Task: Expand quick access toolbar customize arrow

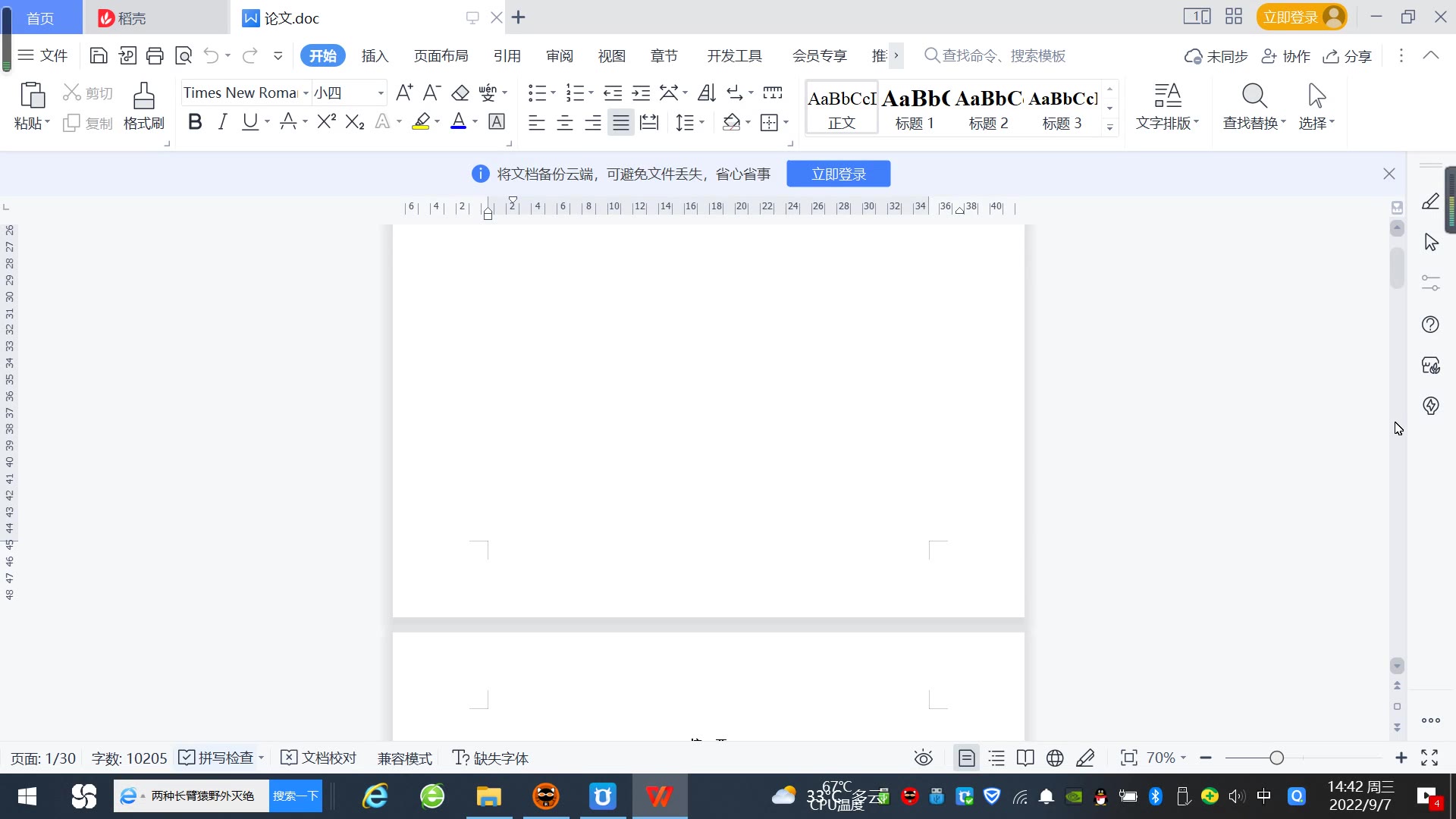Action: [x=278, y=55]
